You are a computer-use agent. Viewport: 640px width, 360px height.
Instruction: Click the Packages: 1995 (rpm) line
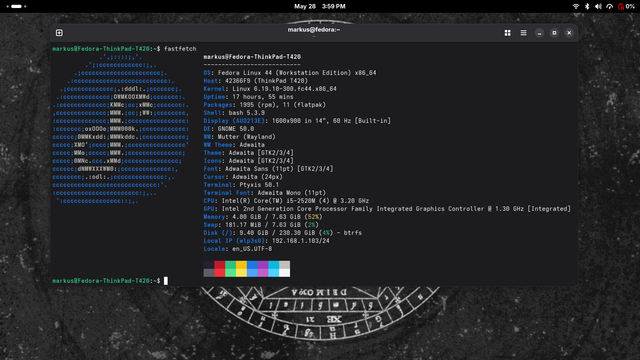[x=264, y=105]
